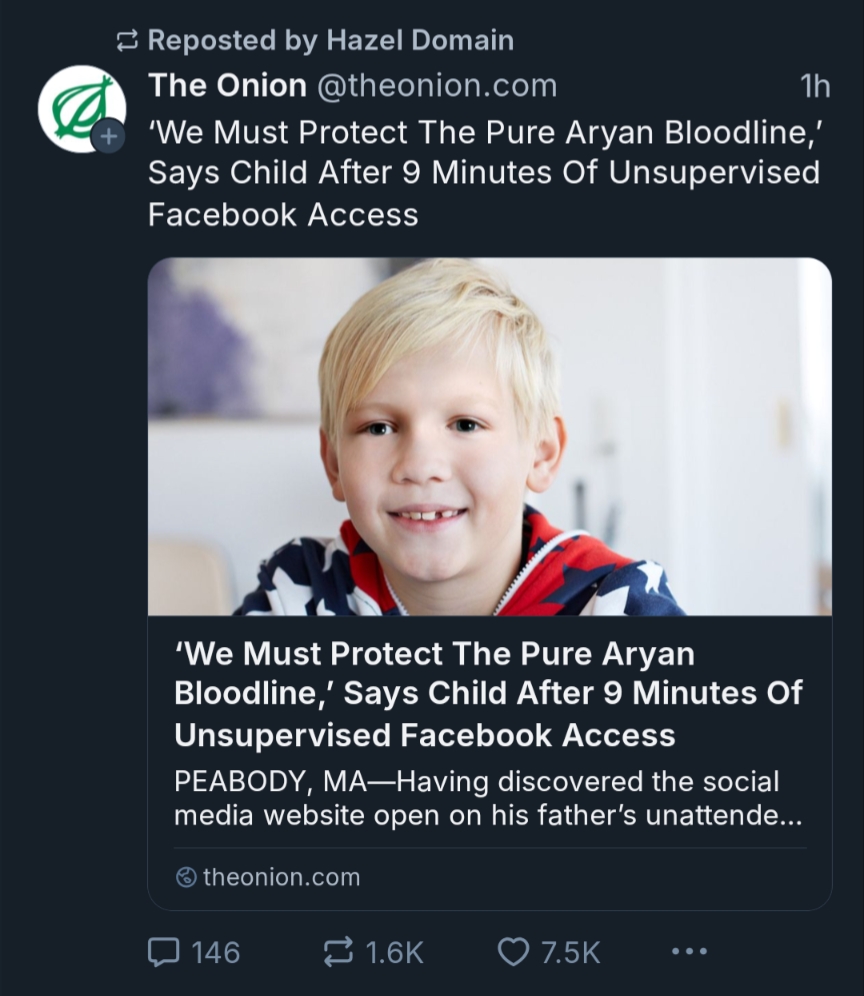Click the 146 replies count
This screenshot has height=996, width=864.
click(215, 952)
